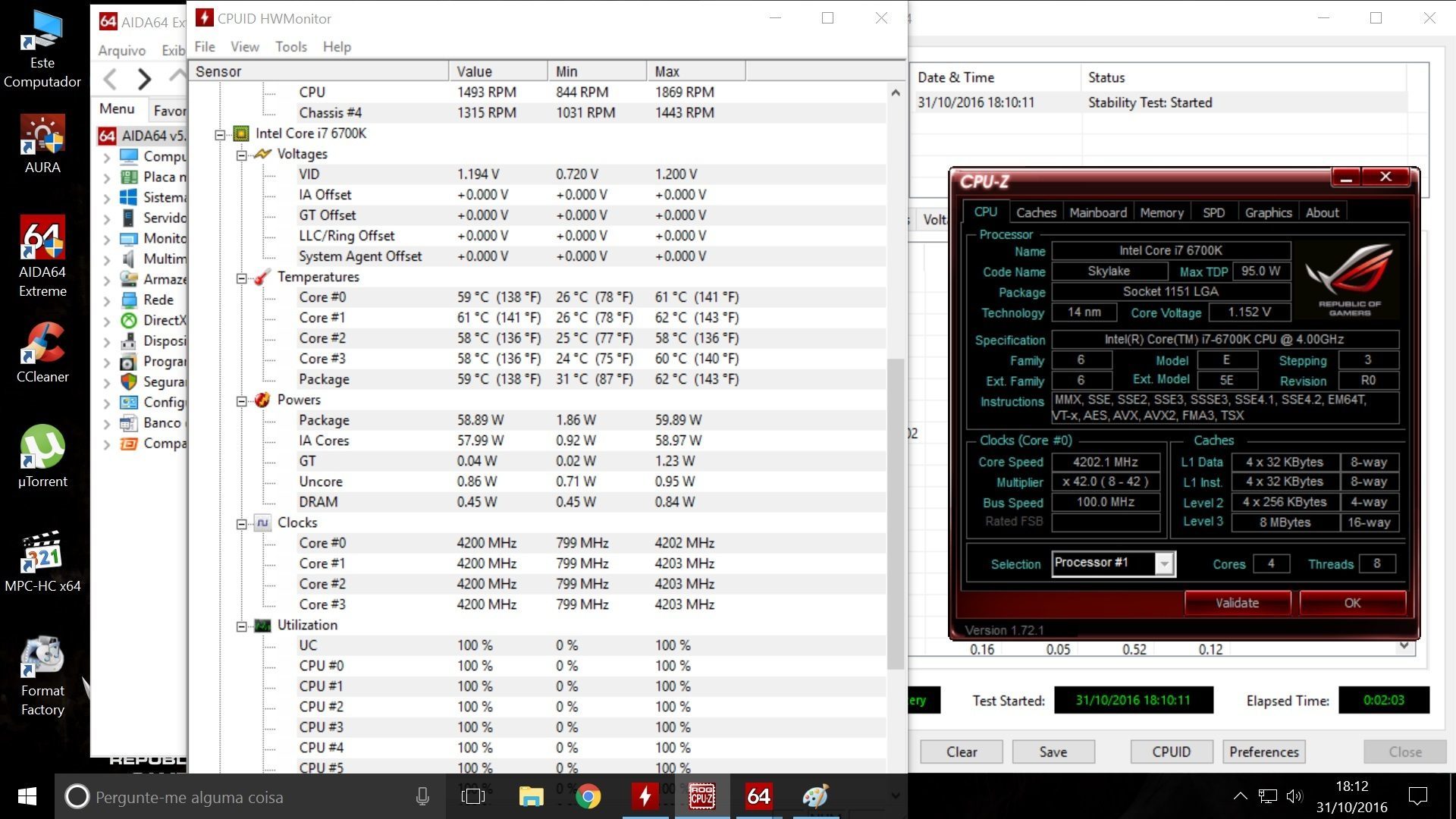Collapse the Clocks tree node
The width and height of the screenshot is (1456, 819).
[241, 523]
